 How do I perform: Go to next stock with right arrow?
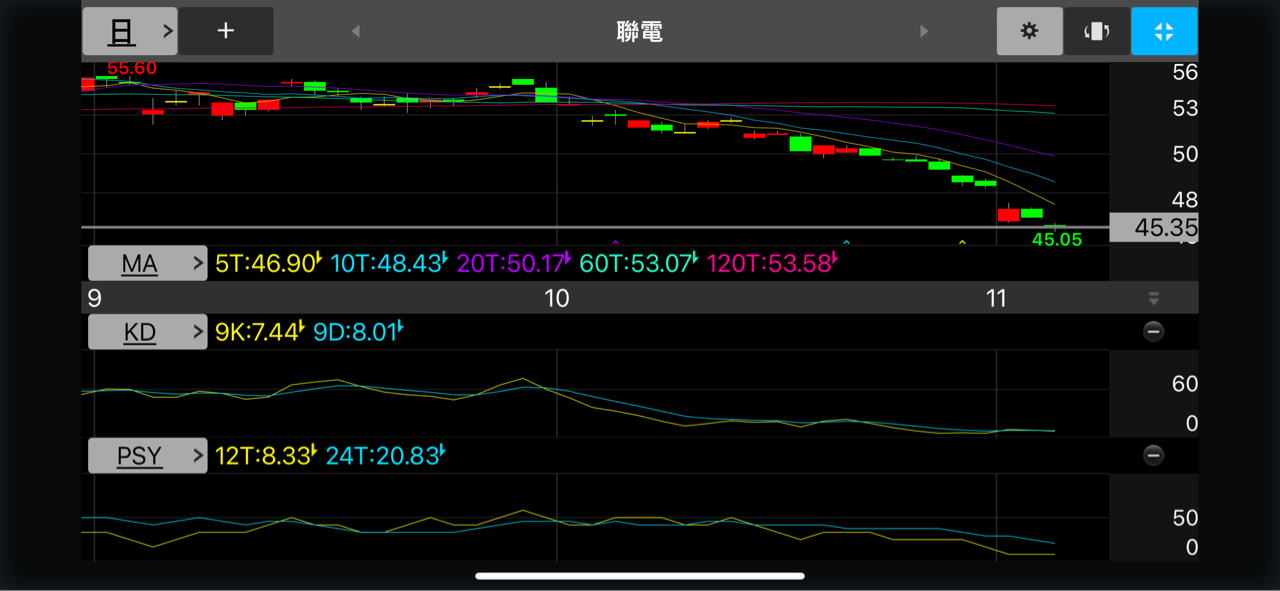click(924, 32)
